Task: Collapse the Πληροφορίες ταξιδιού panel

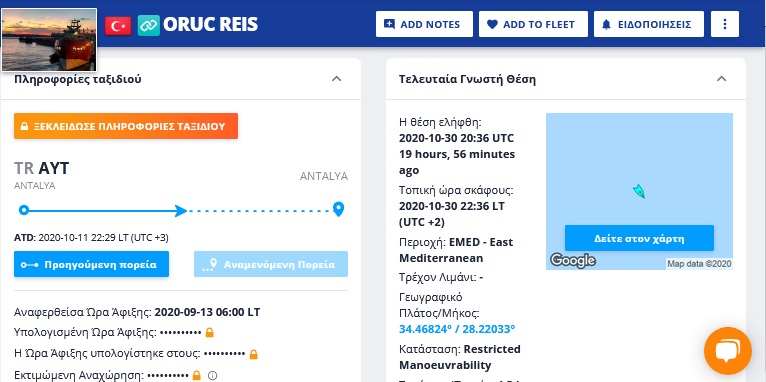Action: pos(337,79)
